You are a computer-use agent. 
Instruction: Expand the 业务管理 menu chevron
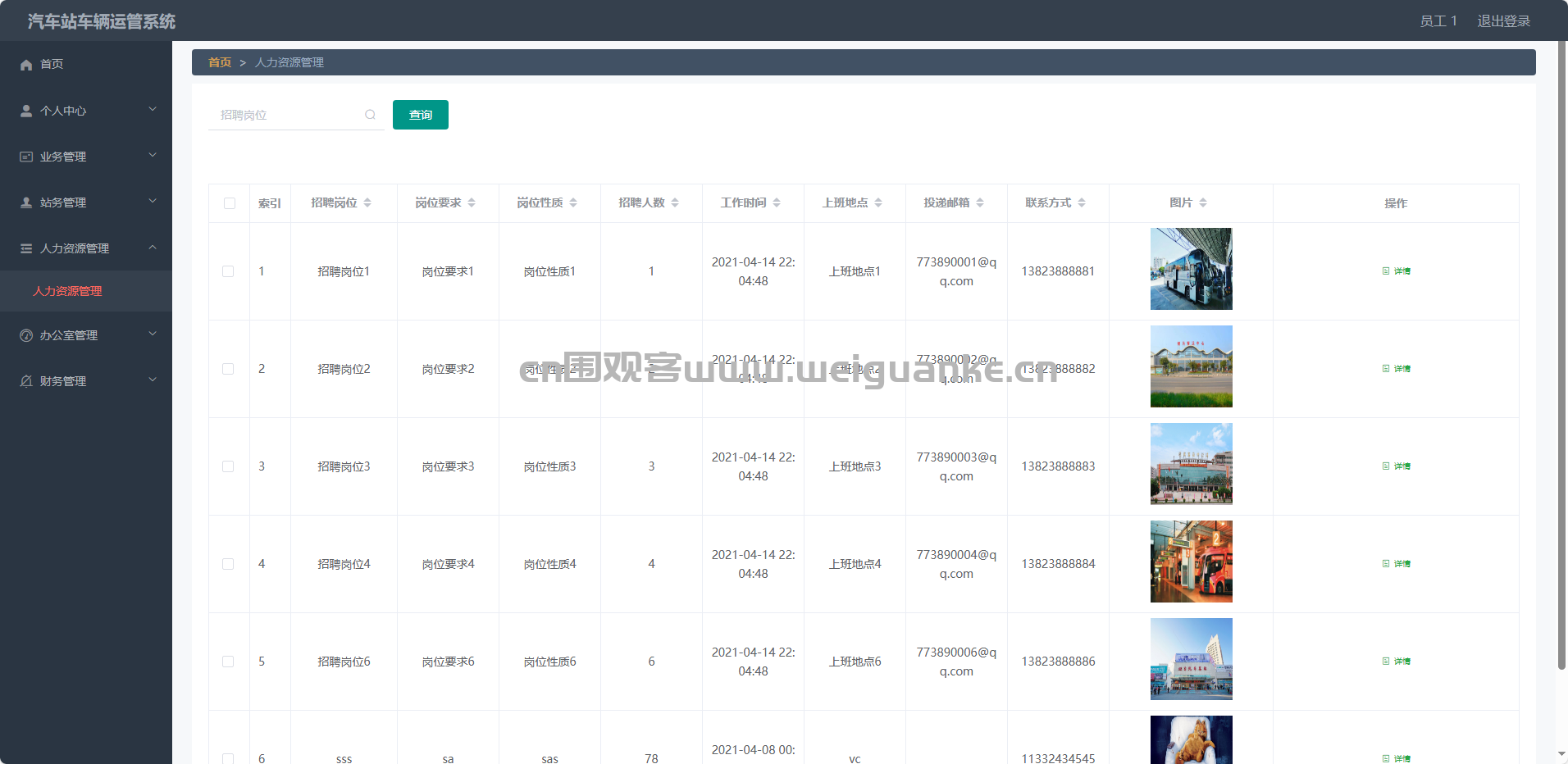153,155
